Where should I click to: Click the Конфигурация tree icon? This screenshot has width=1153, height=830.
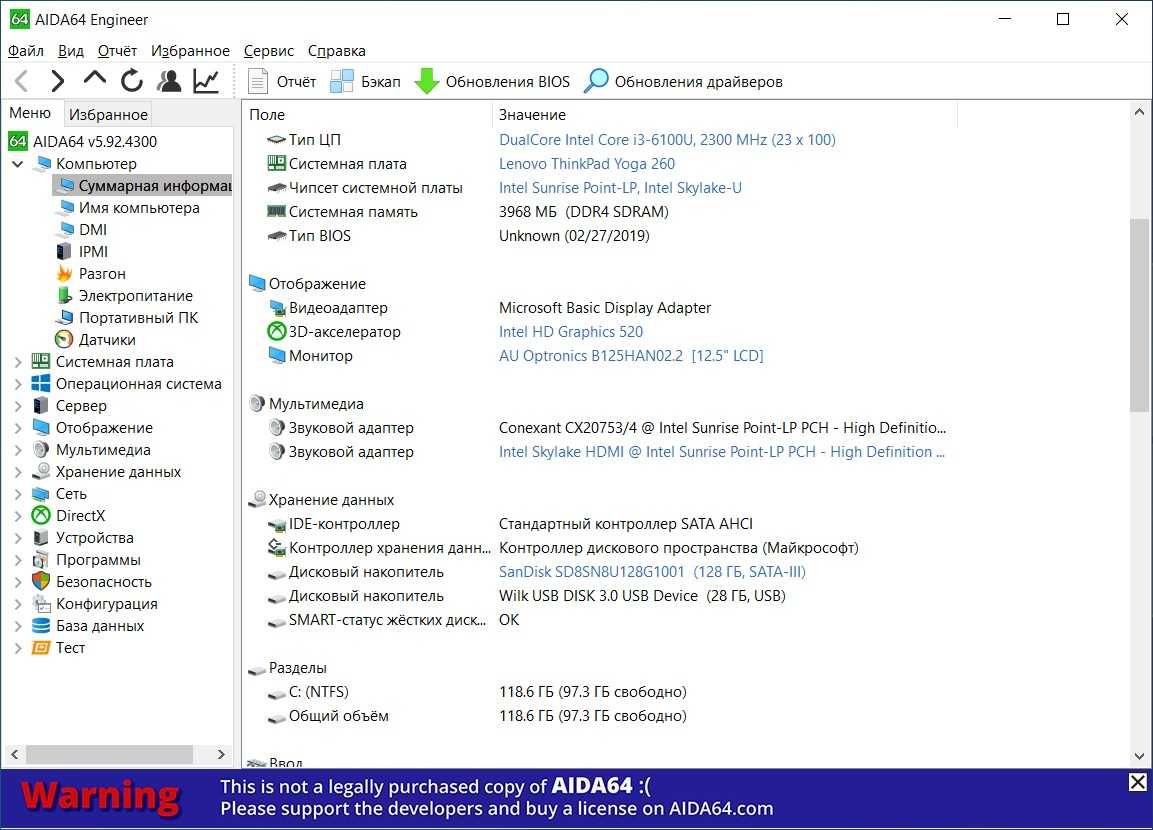pos(41,604)
